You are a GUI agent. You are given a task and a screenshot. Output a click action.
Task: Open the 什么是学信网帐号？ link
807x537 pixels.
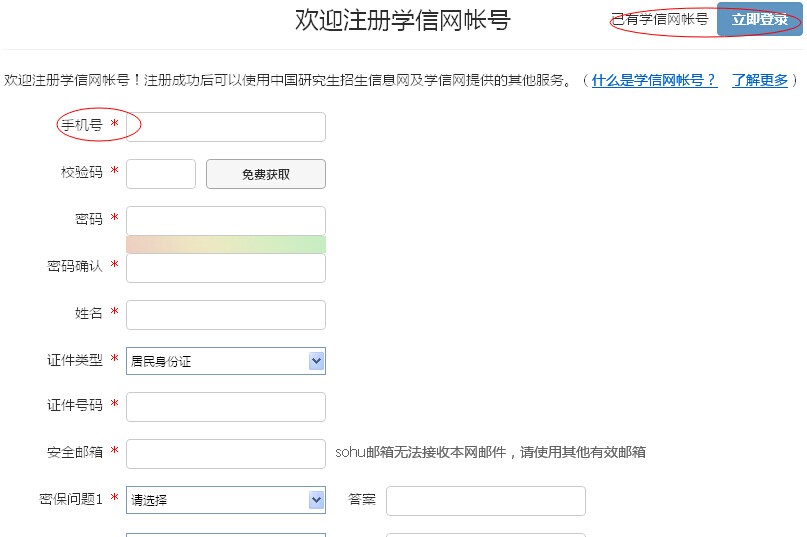click(654, 80)
